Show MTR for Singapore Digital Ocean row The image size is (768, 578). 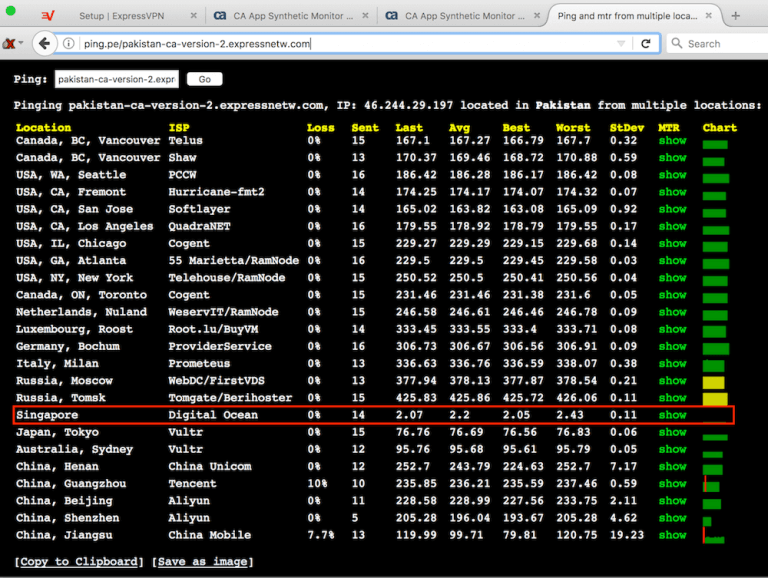point(672,415)
